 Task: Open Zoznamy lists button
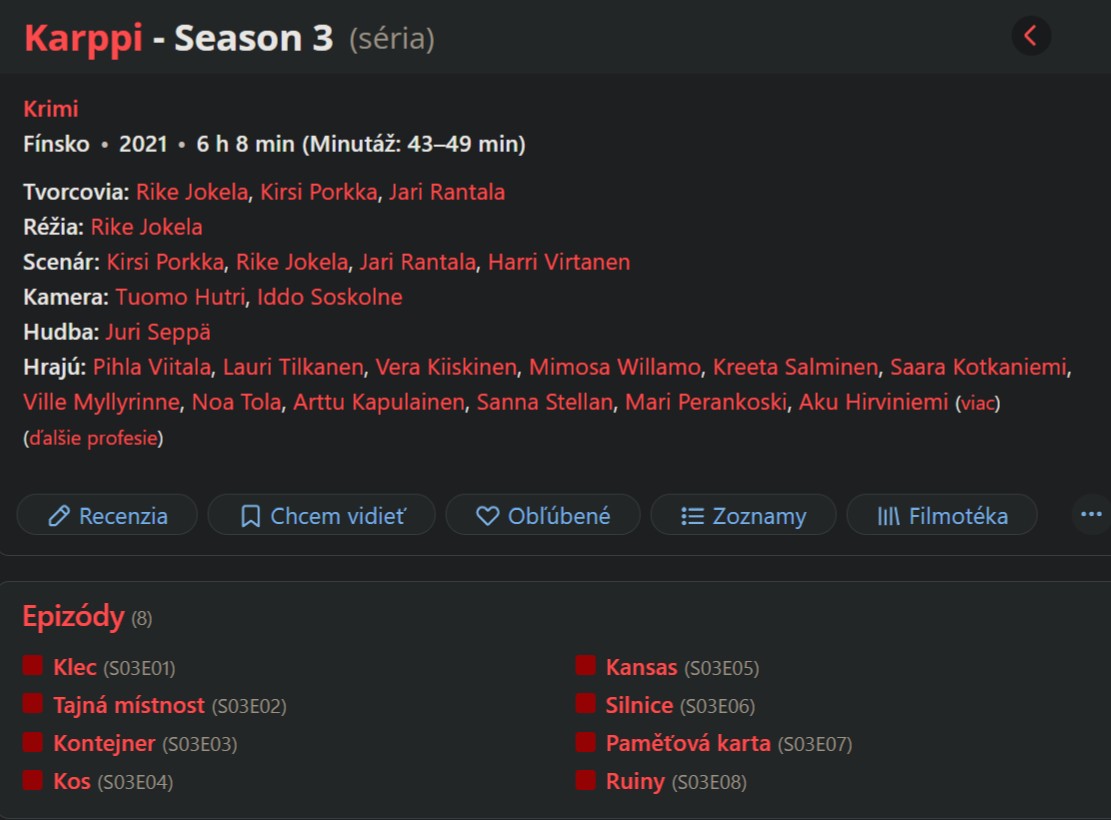pyautogui.click(x=743, y=515)
